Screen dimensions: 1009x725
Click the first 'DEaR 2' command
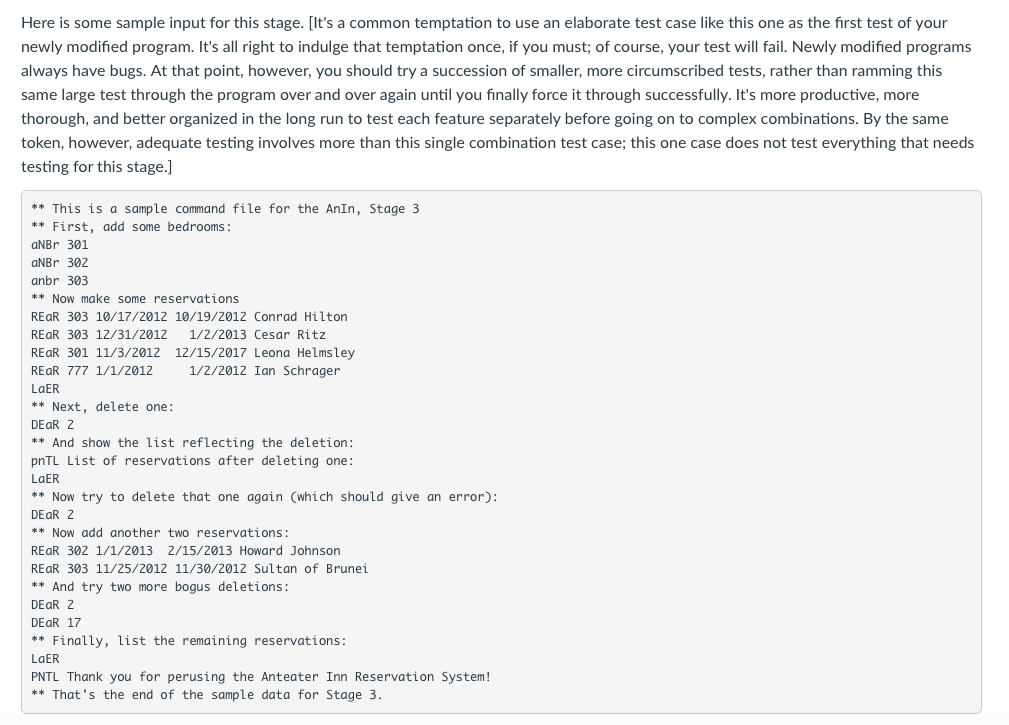tap(53, 425)
